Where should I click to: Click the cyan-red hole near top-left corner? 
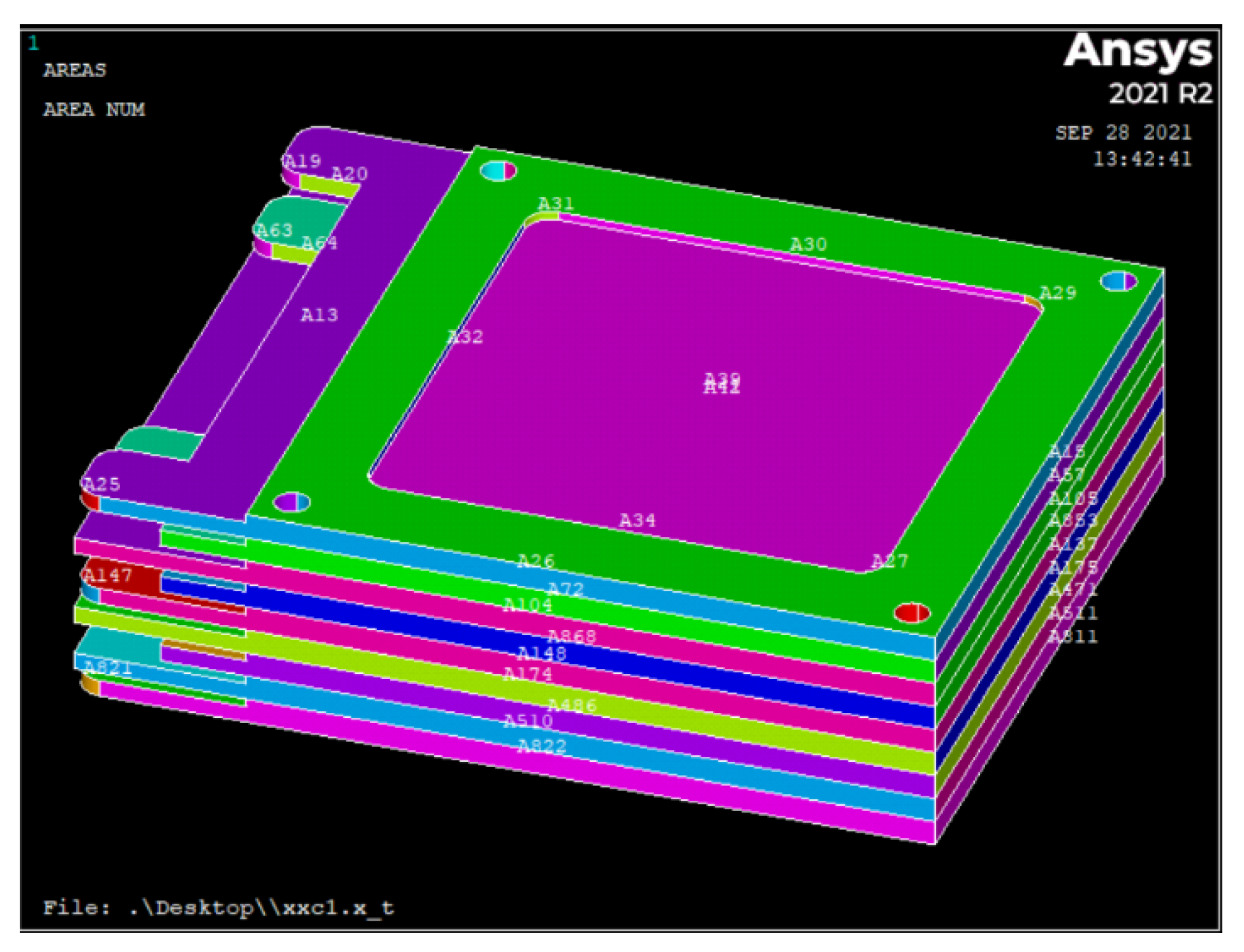click(498, 171)
